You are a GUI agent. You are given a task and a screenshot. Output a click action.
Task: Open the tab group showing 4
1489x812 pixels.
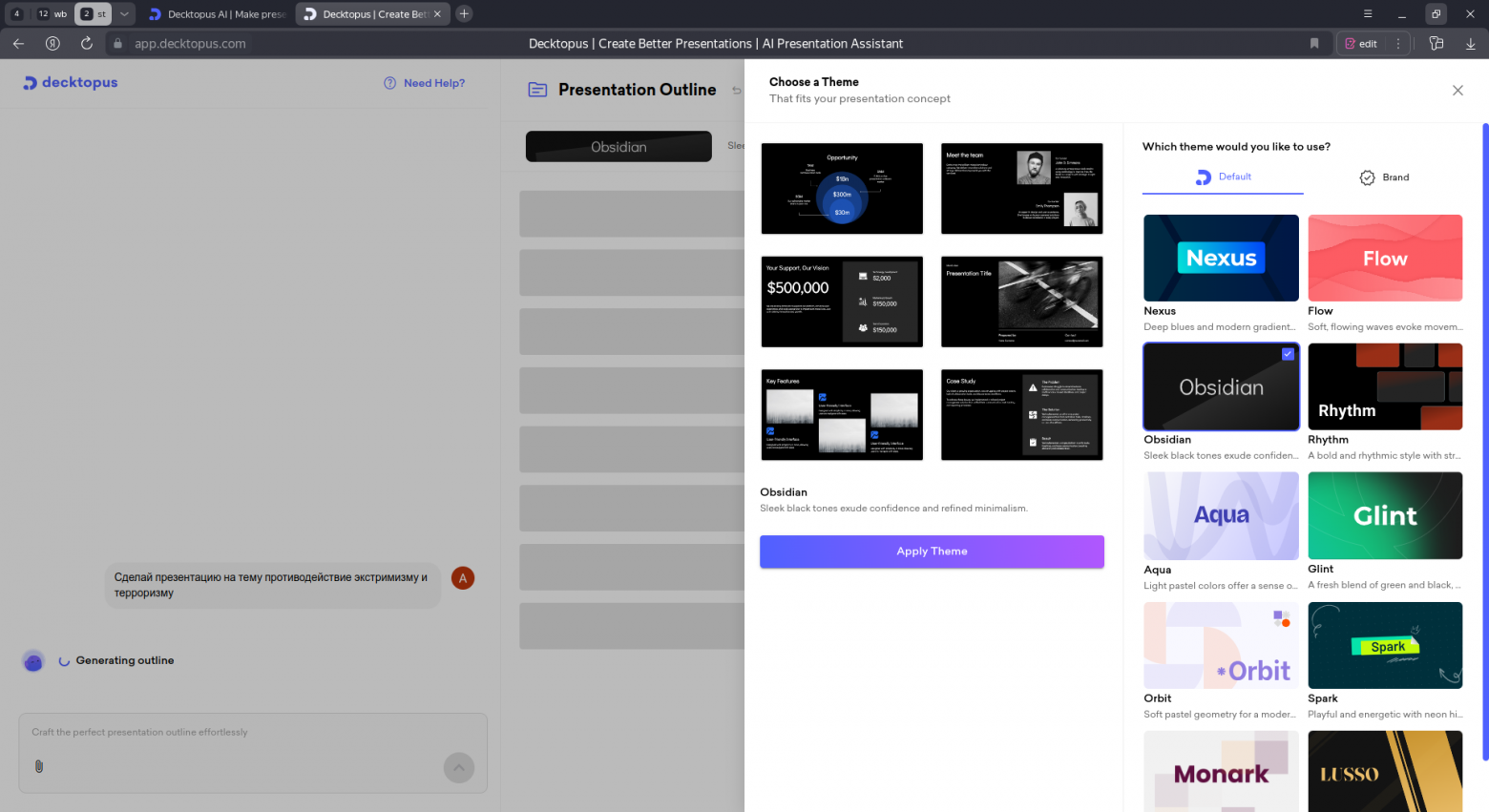click(17, 13)
